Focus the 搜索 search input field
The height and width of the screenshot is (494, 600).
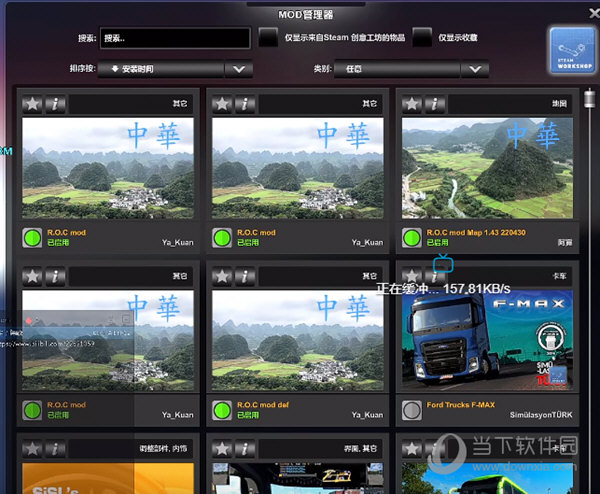(x=175, y=38)
